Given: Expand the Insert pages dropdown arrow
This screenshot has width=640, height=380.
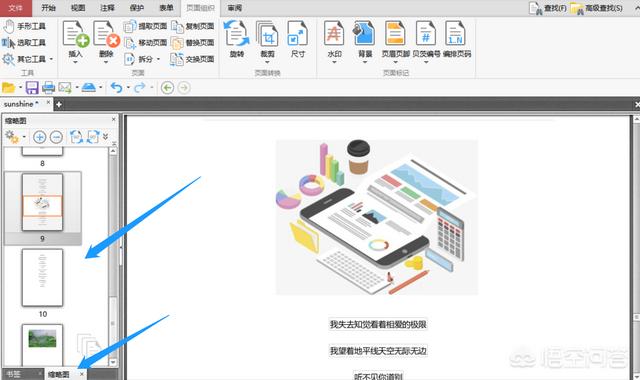Looking at the screenshot, I should pyautogui.click(x=75, y=62).
